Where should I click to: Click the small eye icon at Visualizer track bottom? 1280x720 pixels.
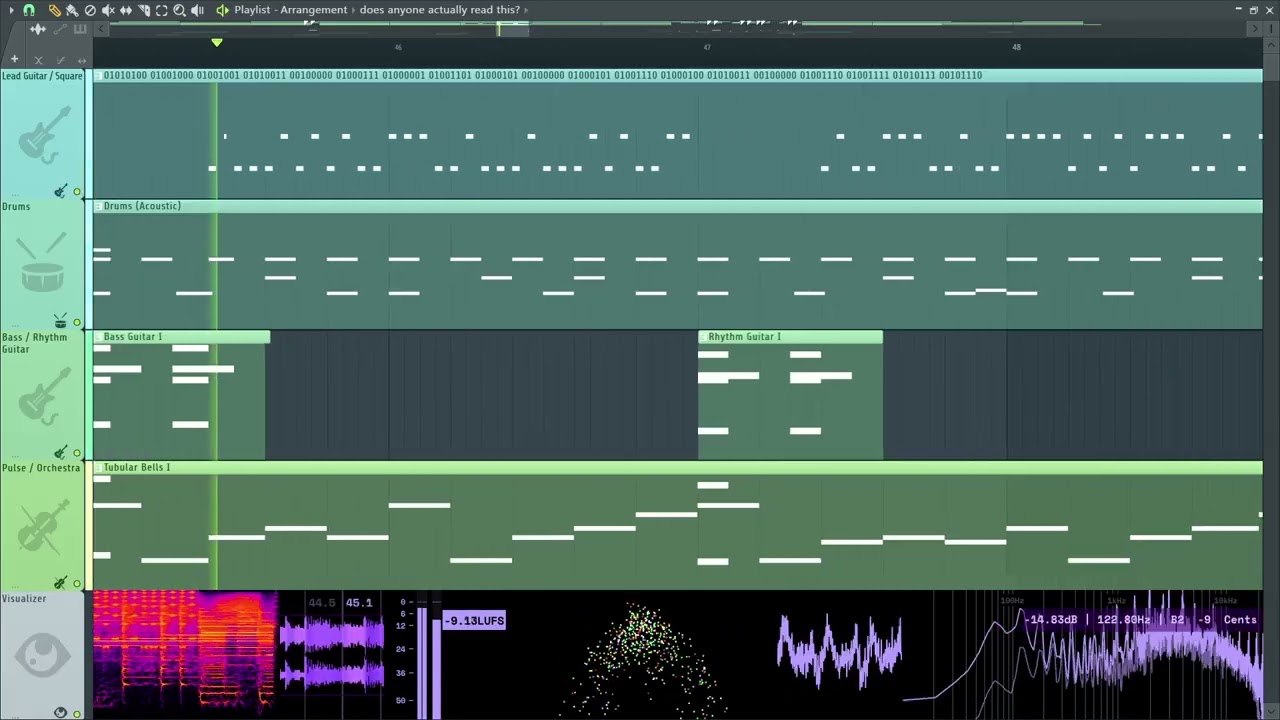click(61, 712)
